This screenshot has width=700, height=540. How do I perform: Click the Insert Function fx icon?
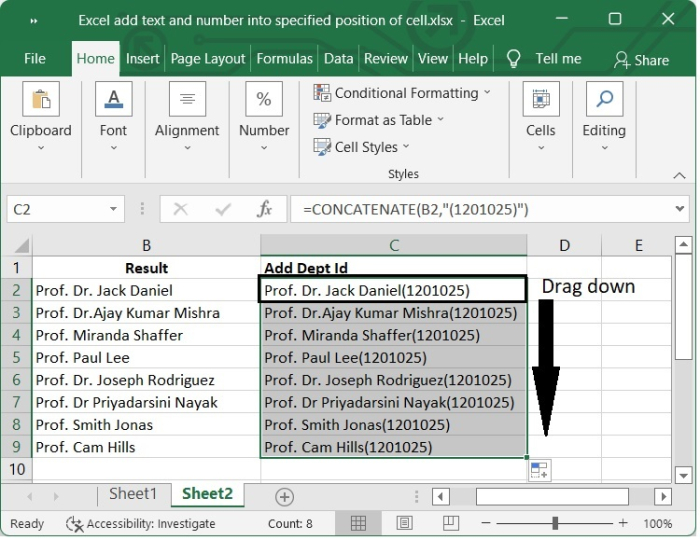coord(264,209)
